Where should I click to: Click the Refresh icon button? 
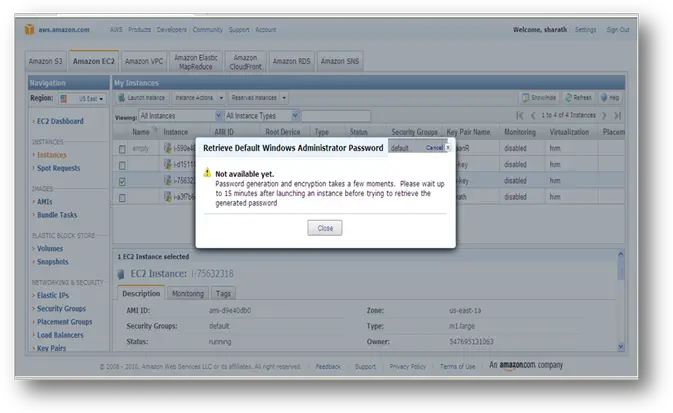tap(579, 98)
